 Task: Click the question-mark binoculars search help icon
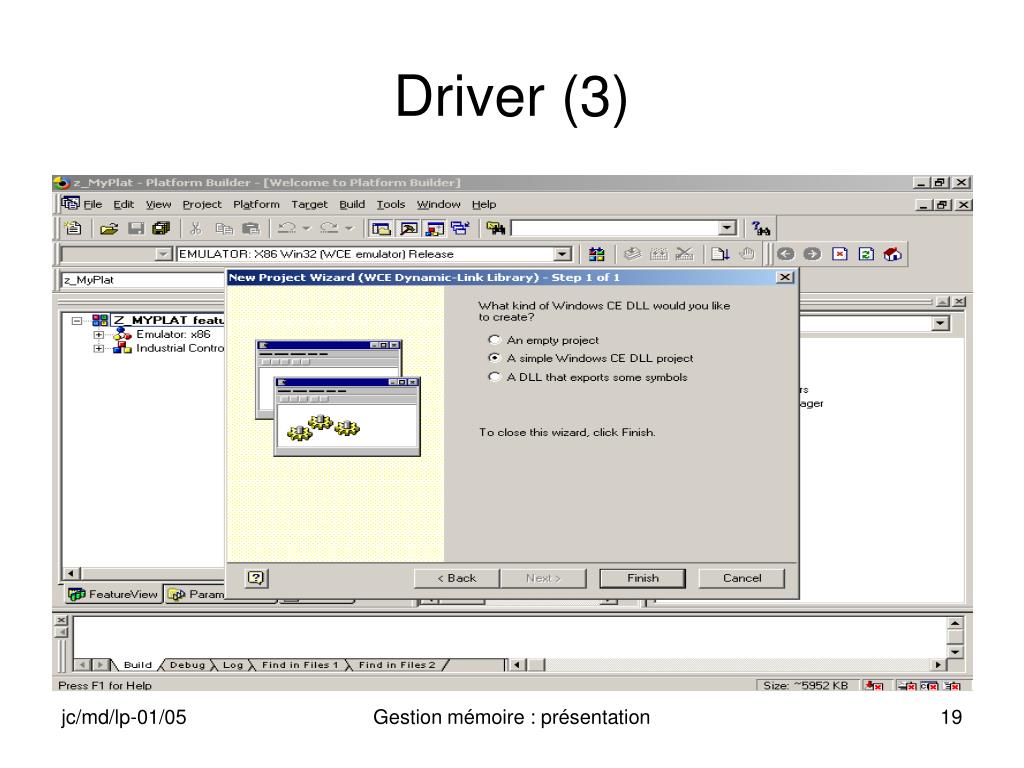pyautogui.click(x=761, y=228)
